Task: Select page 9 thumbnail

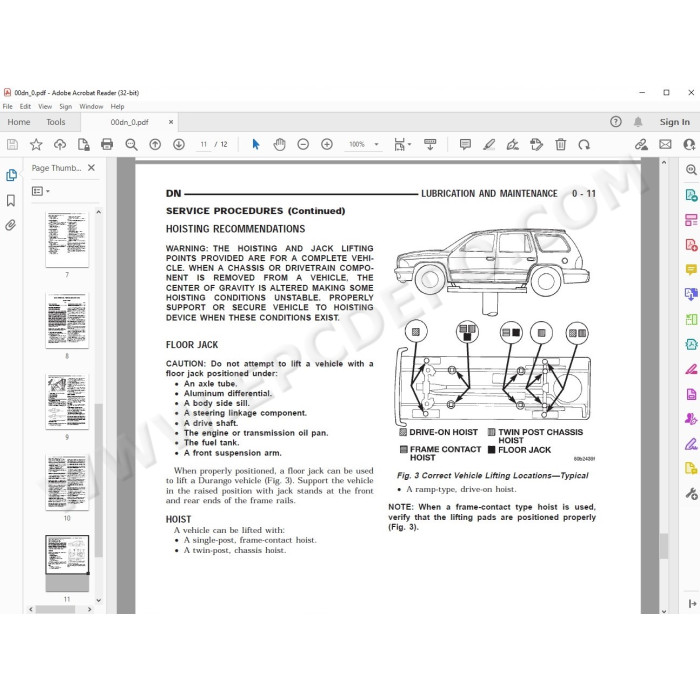Action: (x=67, y=402)
